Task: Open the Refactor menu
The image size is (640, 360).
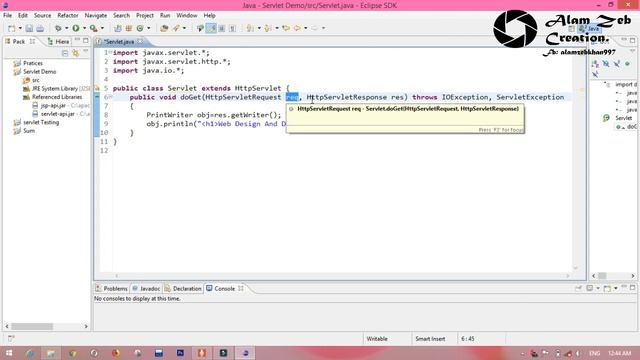Action: 68,16
